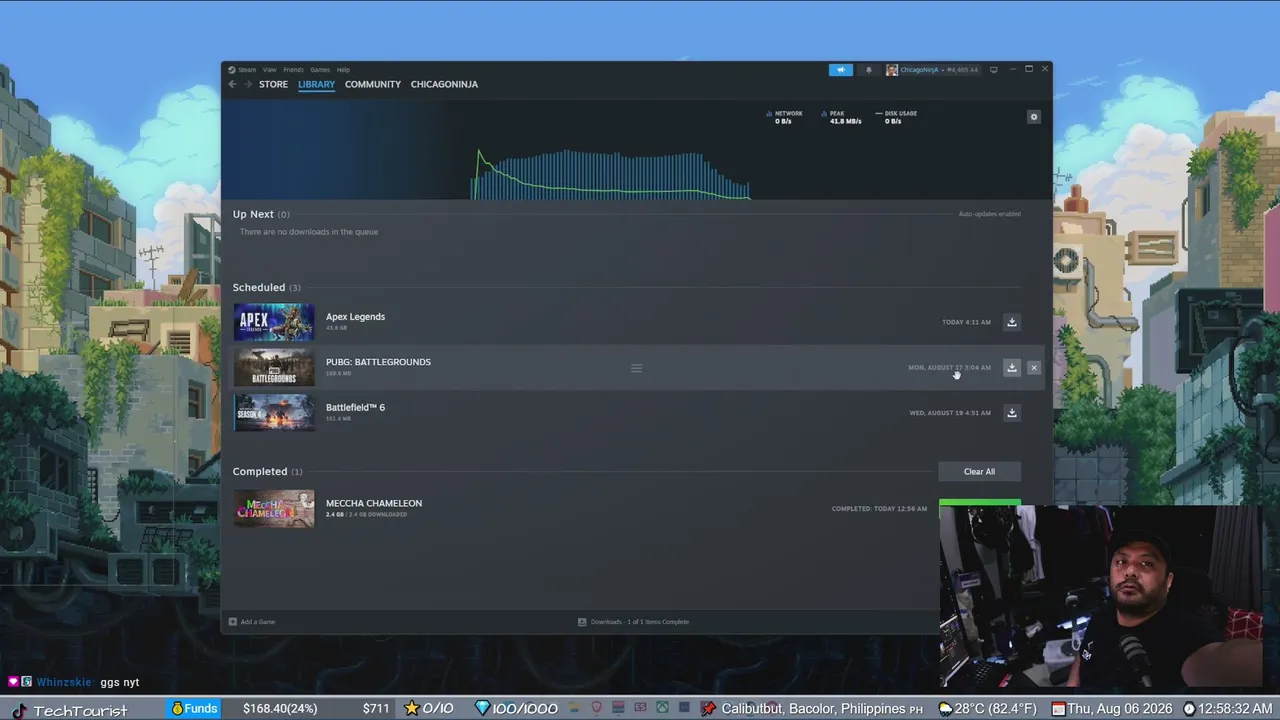1280x720 pixels.
Task: Click the Battlefield 6 download icon
Action: [x=1011, y=413]
